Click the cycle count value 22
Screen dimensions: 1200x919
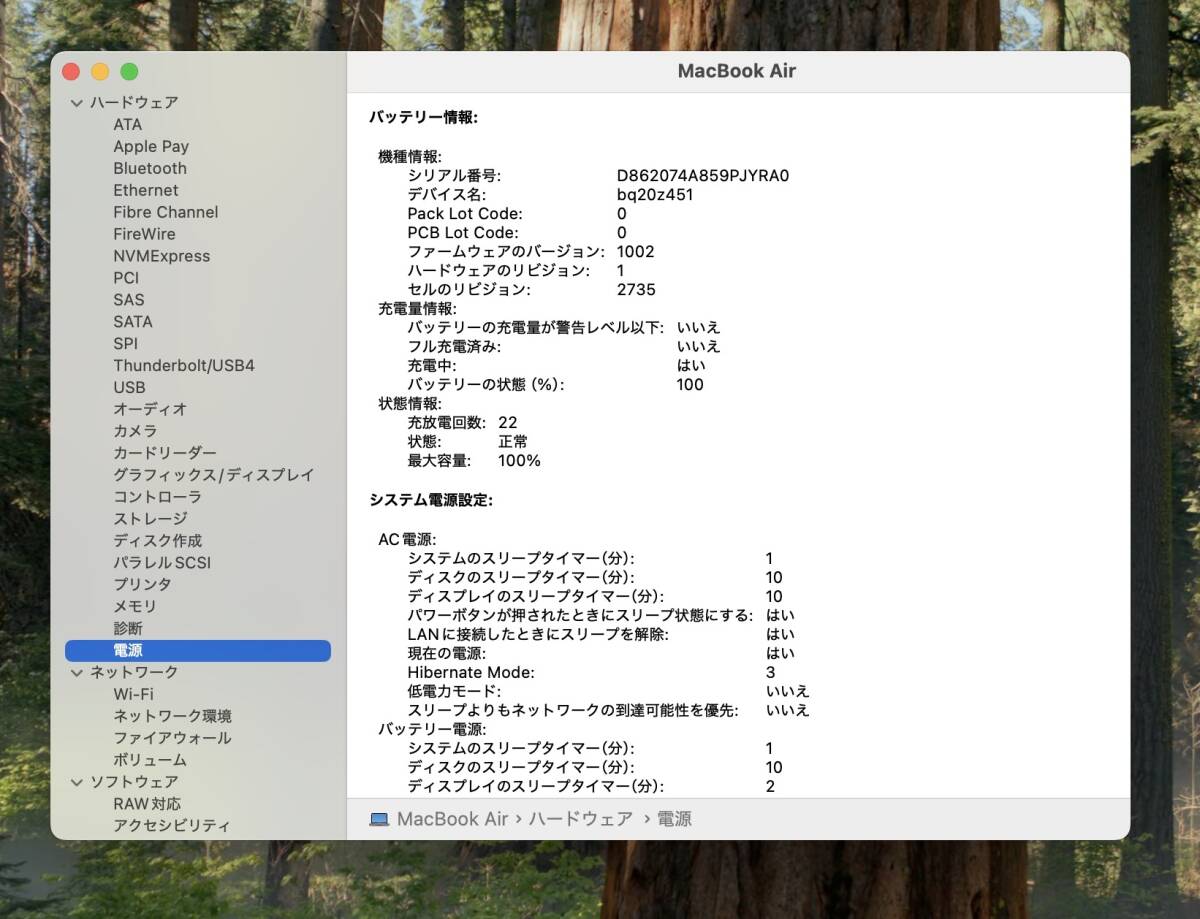tap(508, 423)
